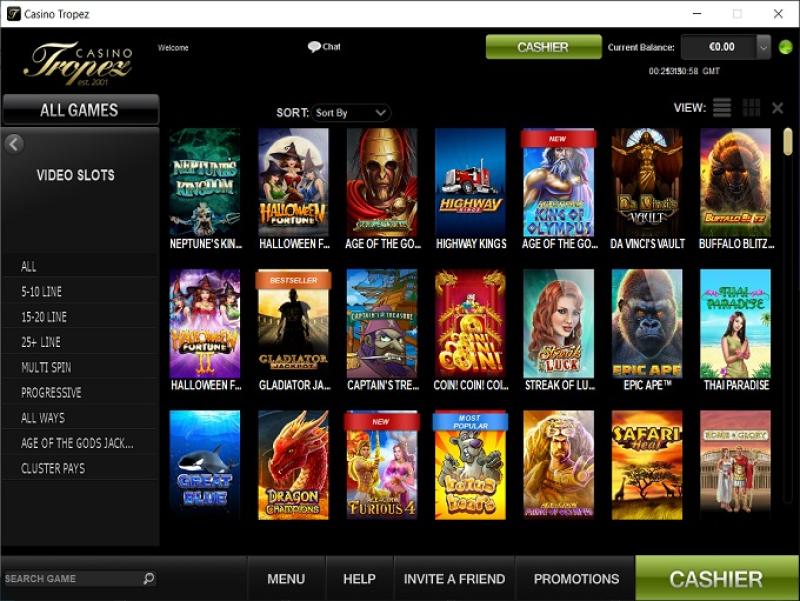Focus the Search Game input field
The width and height of the screenshot is (800, 601).
pos(72,579)
